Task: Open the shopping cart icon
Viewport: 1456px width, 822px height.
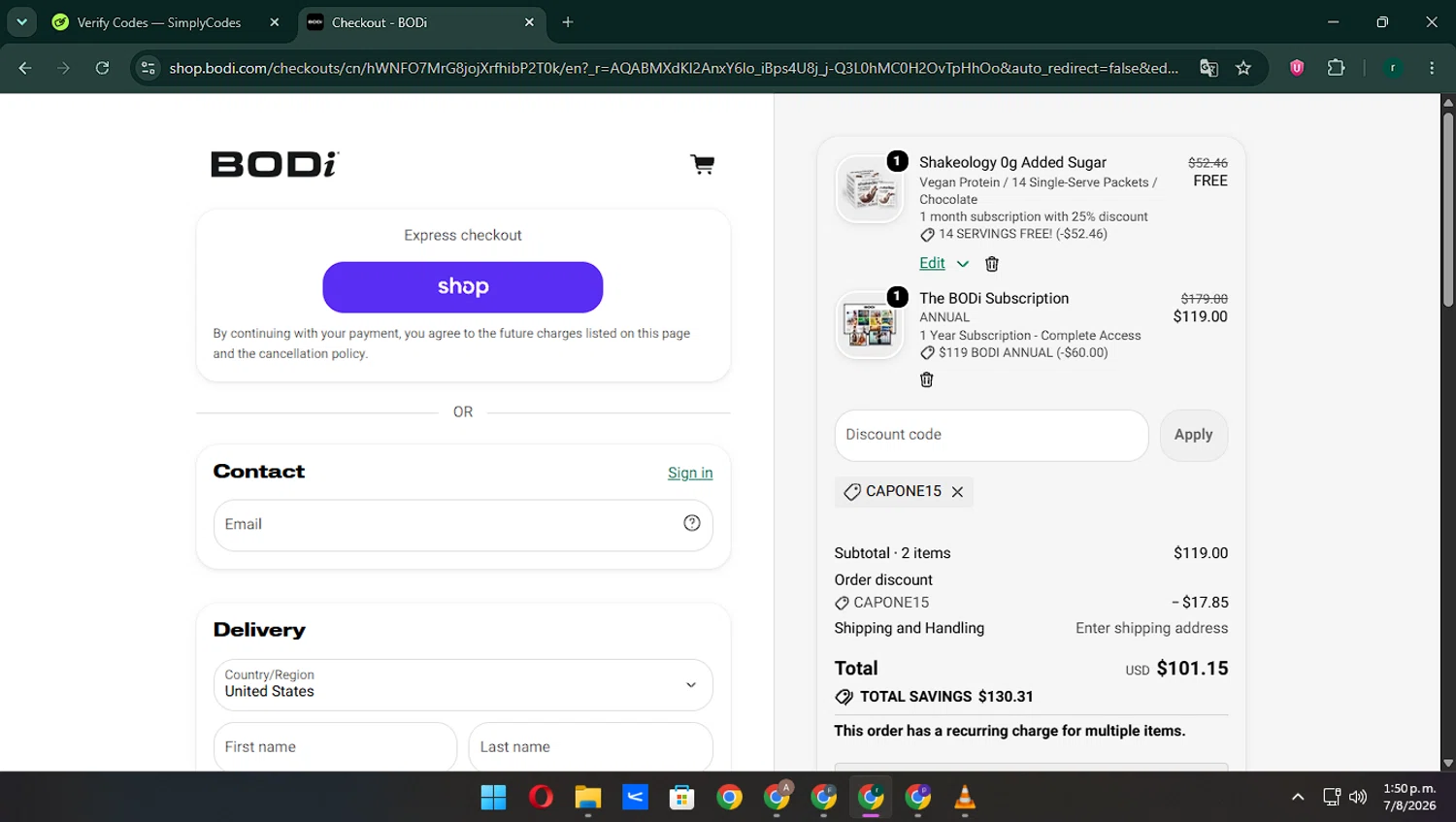Action: pos(702,164)
